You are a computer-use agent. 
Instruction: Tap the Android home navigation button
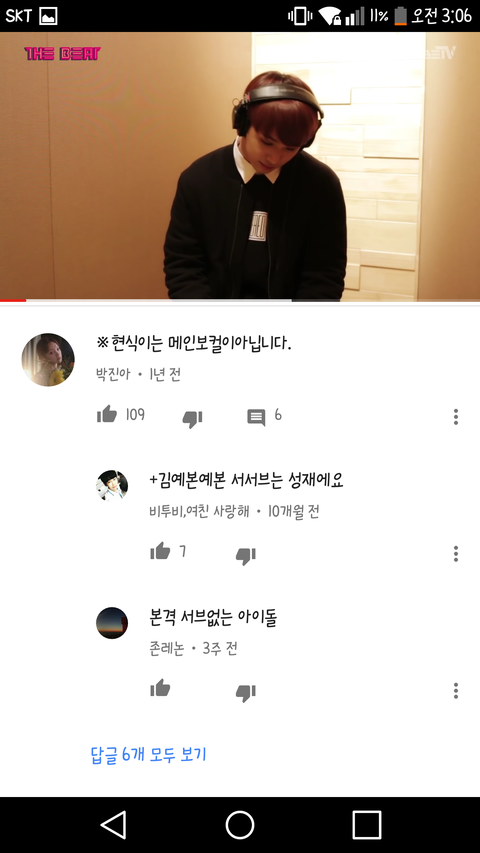(x=240, y=825)
